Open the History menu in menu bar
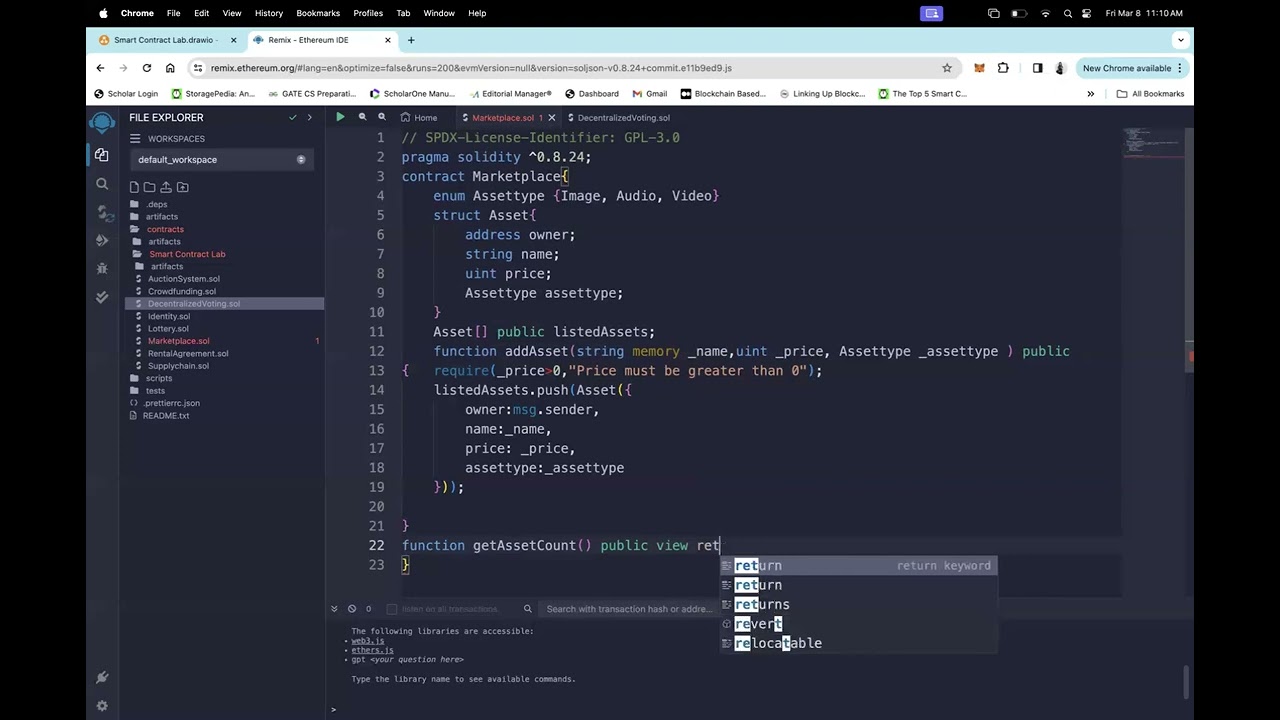The image size is (1280, 720). 268,13
